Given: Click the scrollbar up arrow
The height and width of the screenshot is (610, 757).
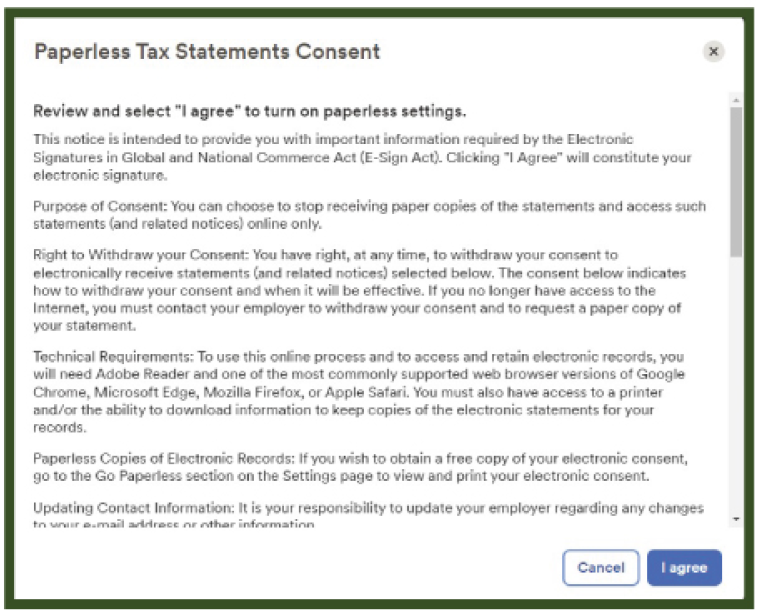Looking at the screenshot, I should point(736,100).
